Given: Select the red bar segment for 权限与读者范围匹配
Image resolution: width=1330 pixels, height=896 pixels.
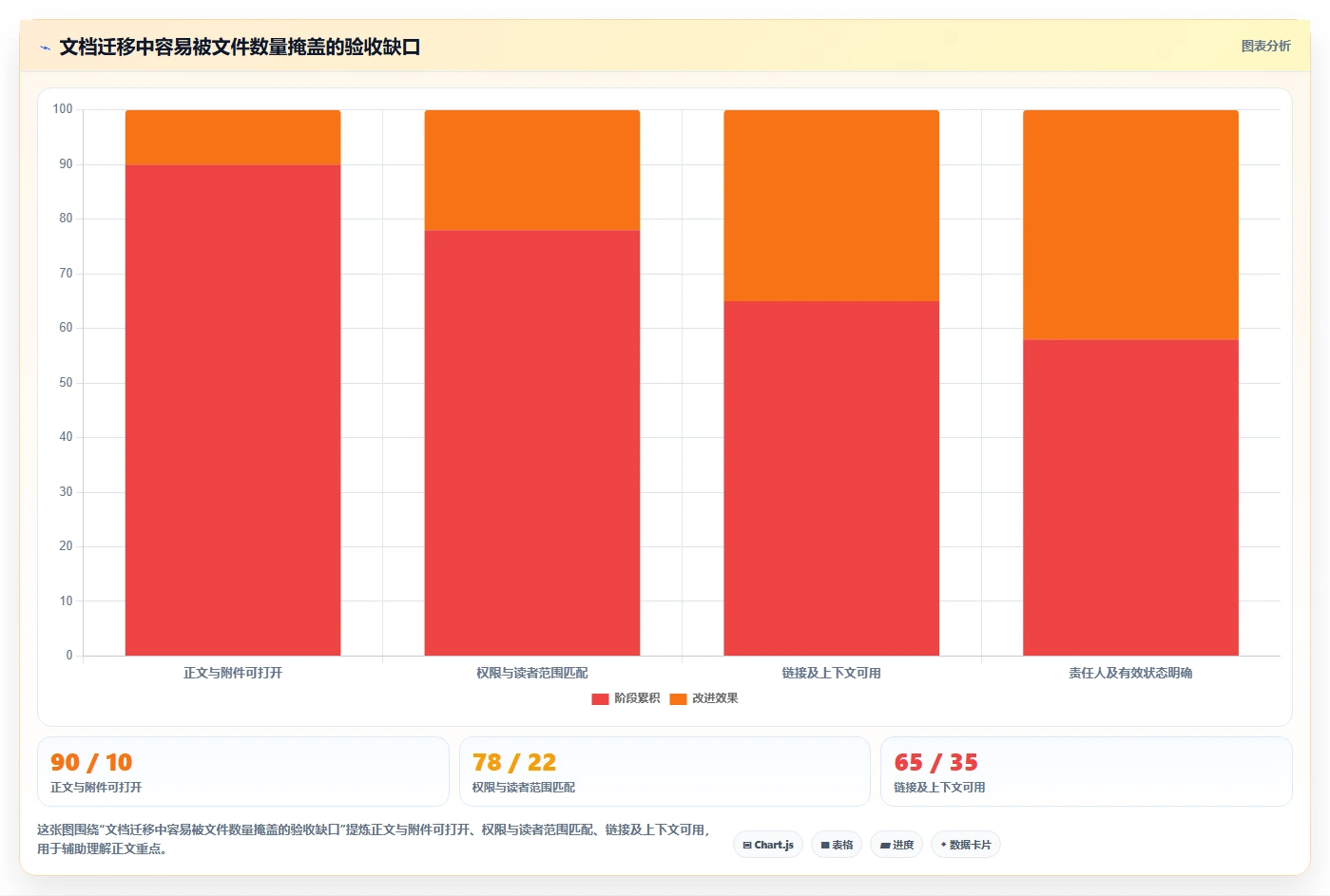Looking at the screenshot, I should coord(532,443).
